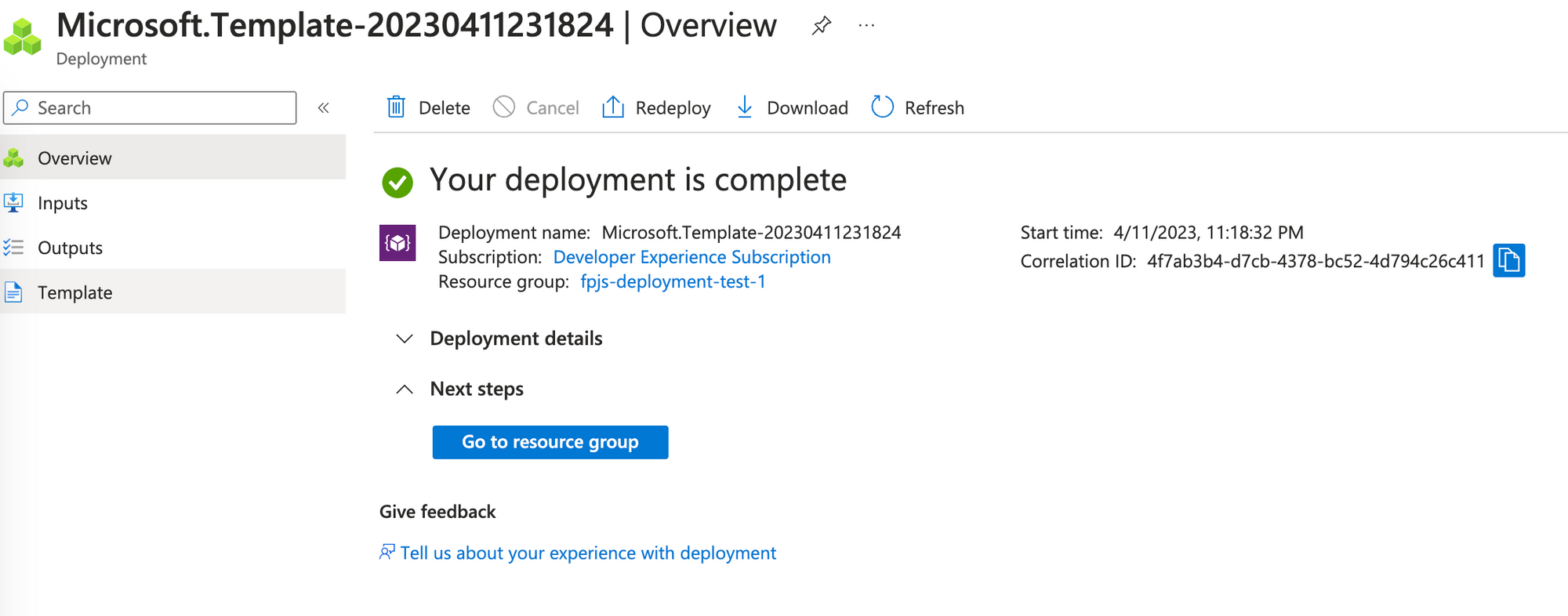Click the feedback person icon
Image resolution: width=1568 pixels, height=616 pixels.
point(387,553)
